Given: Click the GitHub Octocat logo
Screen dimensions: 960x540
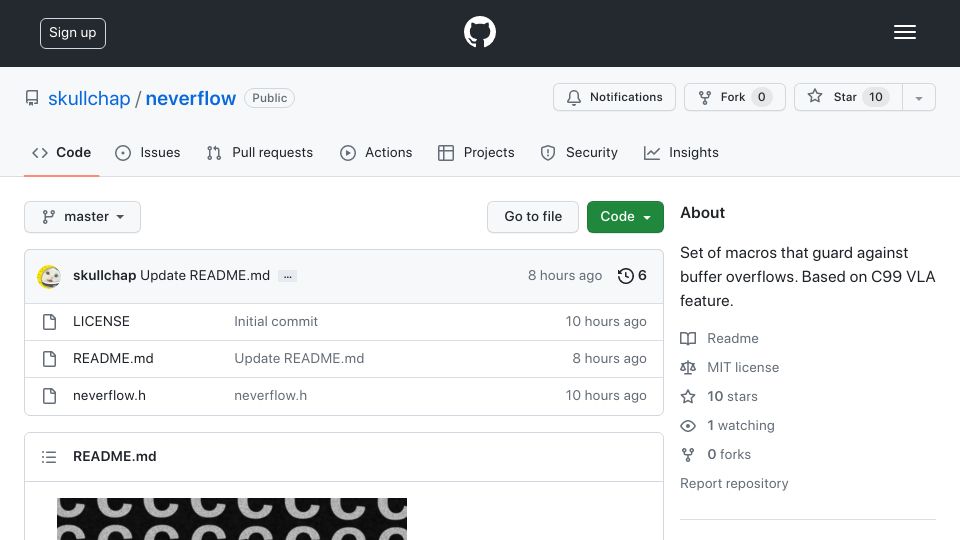Looking at the screenshot, I should pyautogui.click(x=479, y=32).
